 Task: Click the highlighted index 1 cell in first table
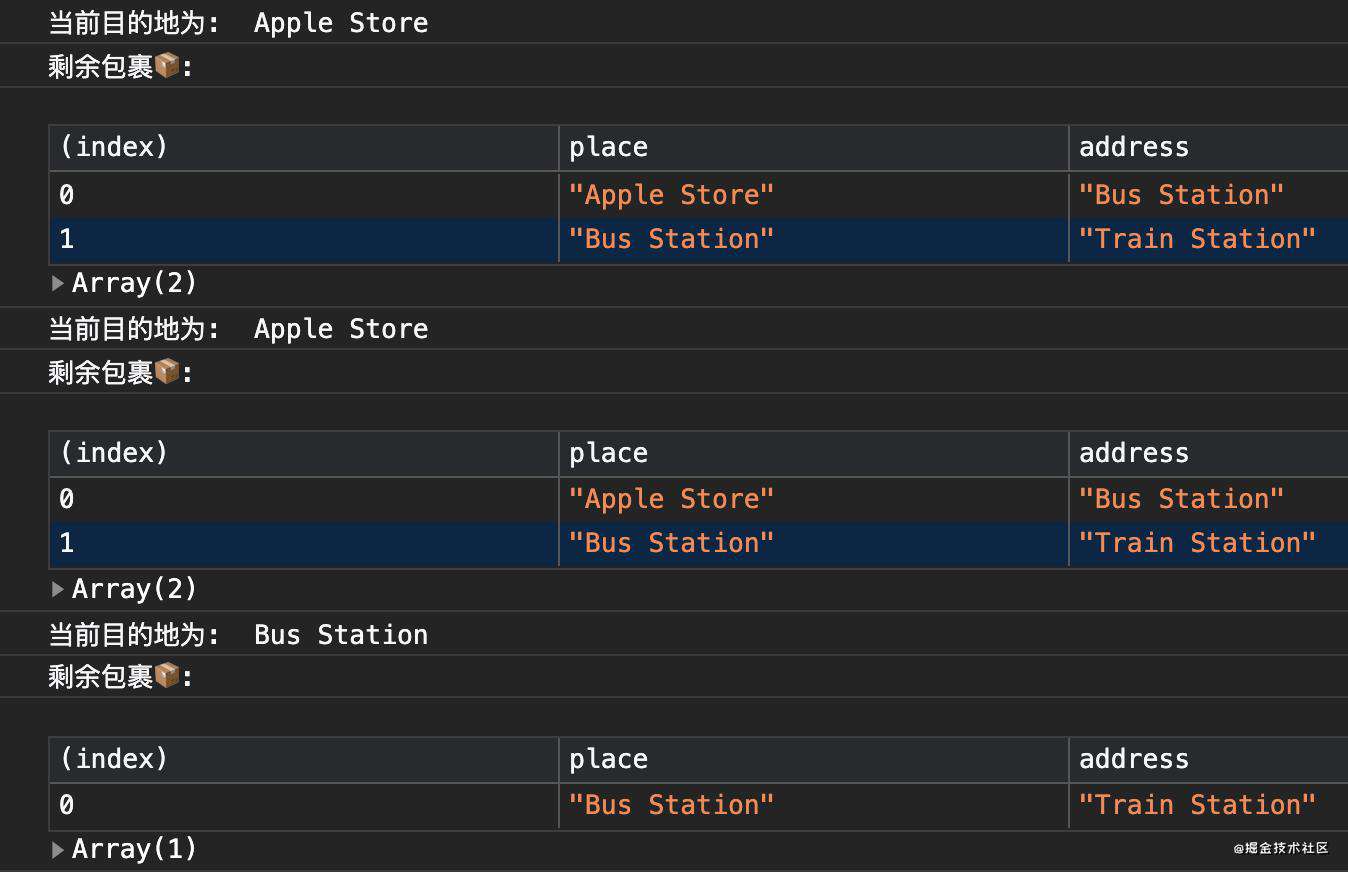[x=304, y=240]
